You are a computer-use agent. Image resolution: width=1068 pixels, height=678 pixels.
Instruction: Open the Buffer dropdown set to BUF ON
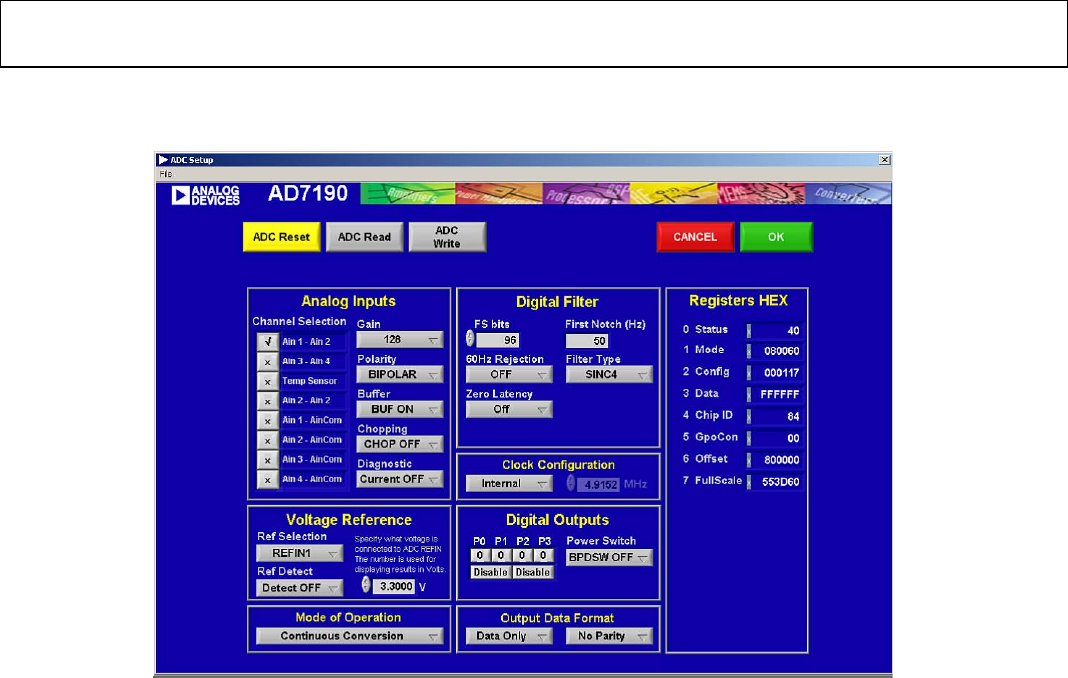[x=400, y=409]
